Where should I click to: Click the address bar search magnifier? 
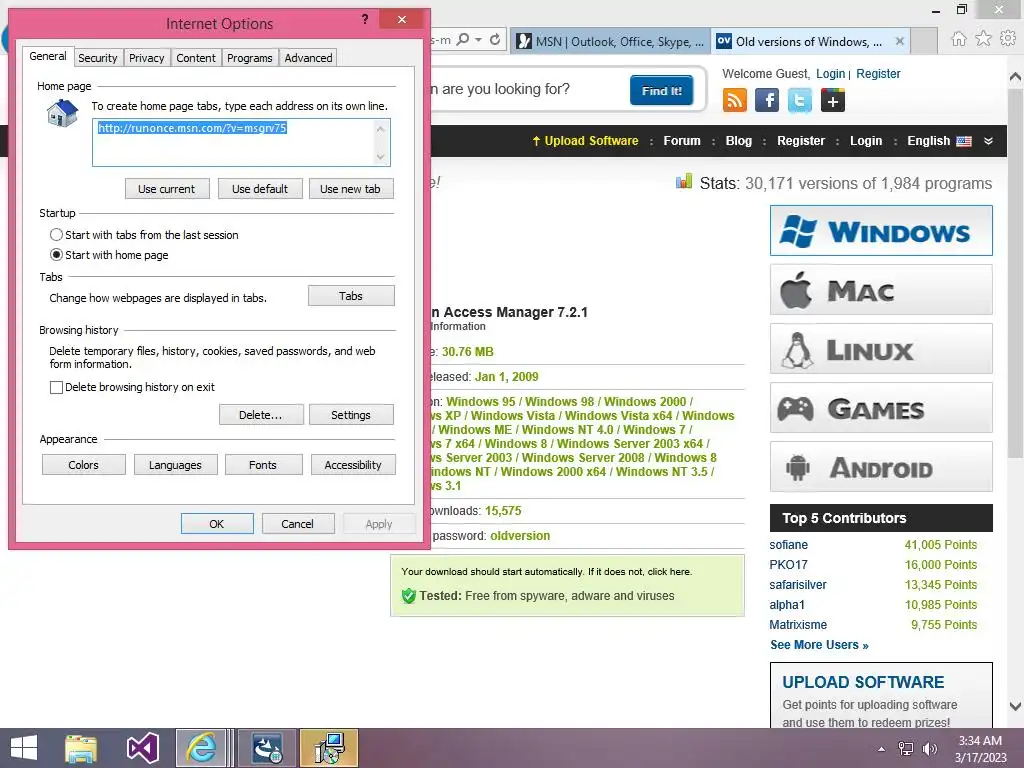pyautogui.click(x=462, y=40)
